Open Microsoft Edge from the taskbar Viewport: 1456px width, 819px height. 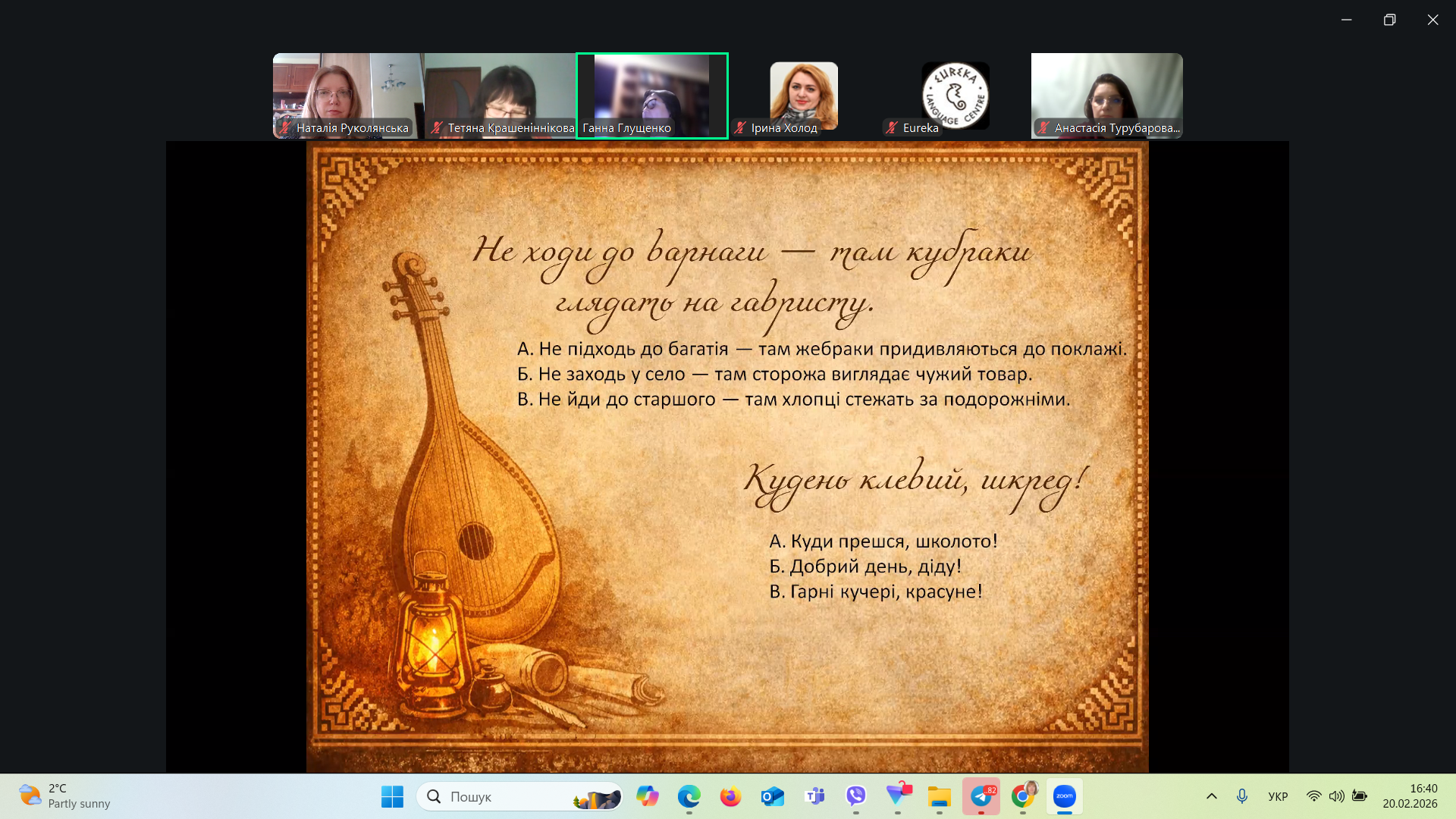pos(689,796)
